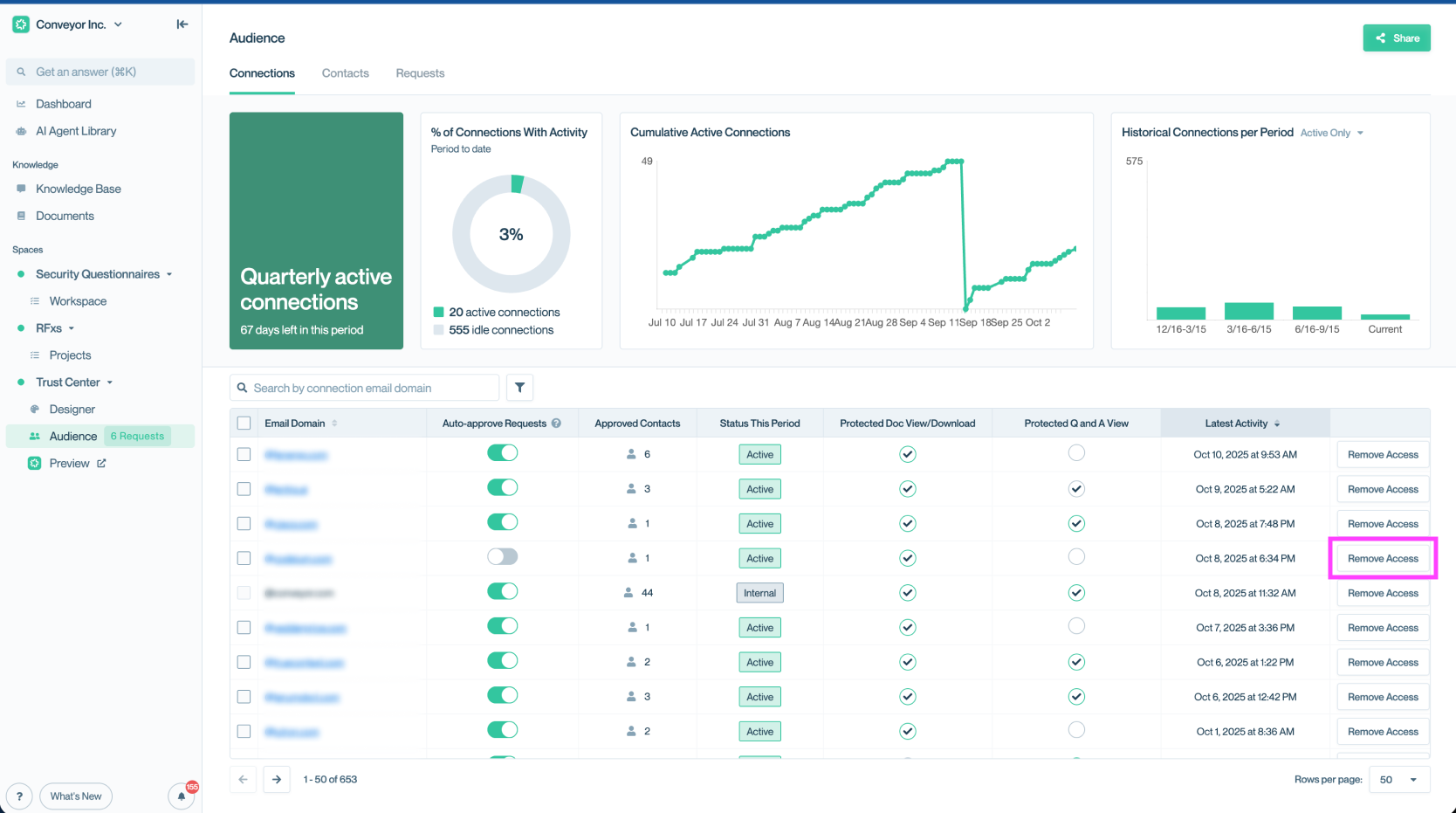Toggle auto-approve for the Internal status row
The image size is (1456, 813).
[502, 592]
